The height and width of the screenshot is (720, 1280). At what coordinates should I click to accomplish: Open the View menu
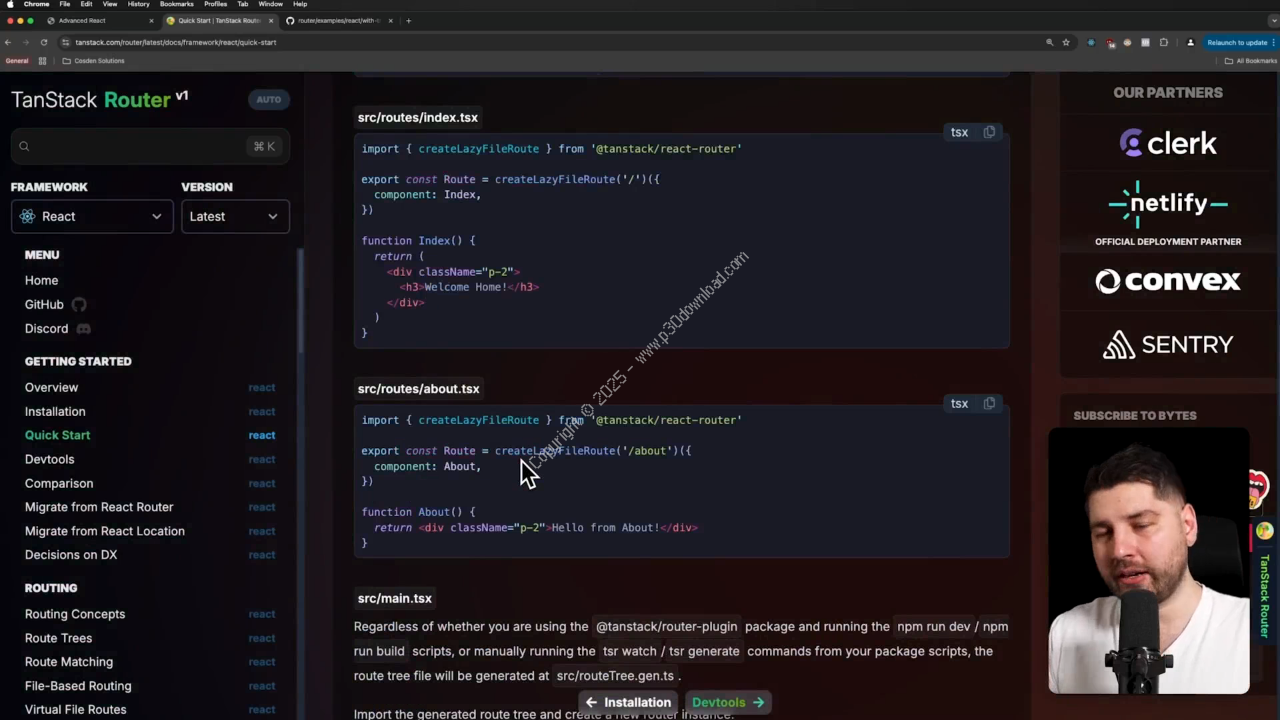coord(110,4)
